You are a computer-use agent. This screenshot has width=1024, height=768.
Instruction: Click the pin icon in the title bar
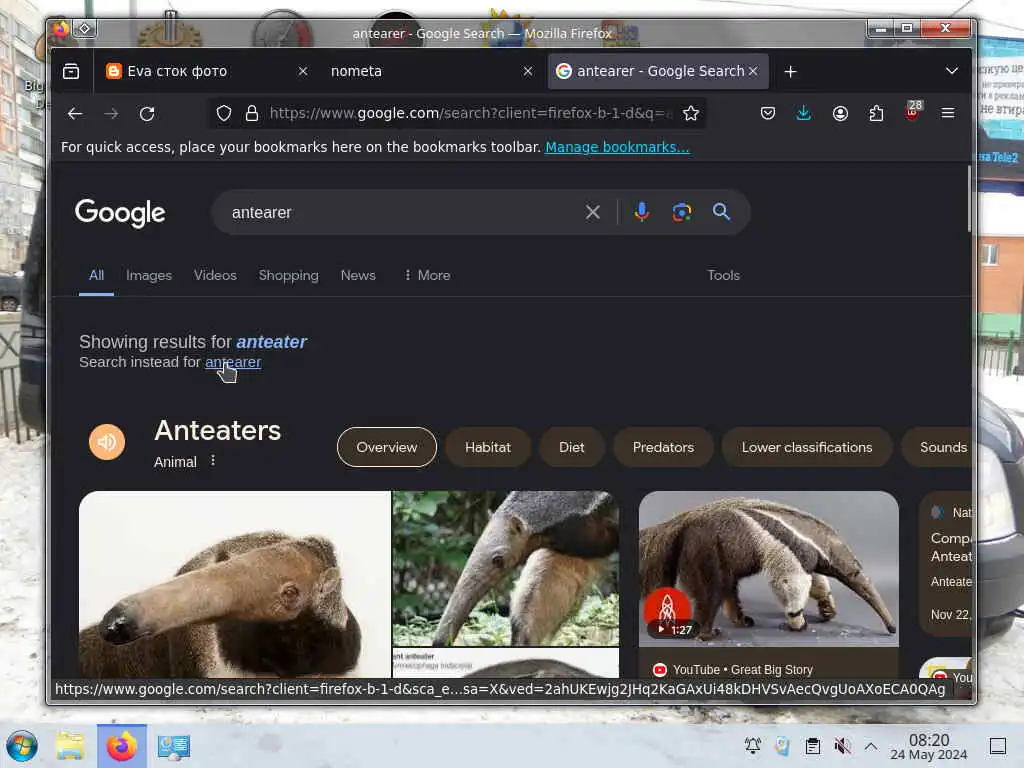[85, 28]
